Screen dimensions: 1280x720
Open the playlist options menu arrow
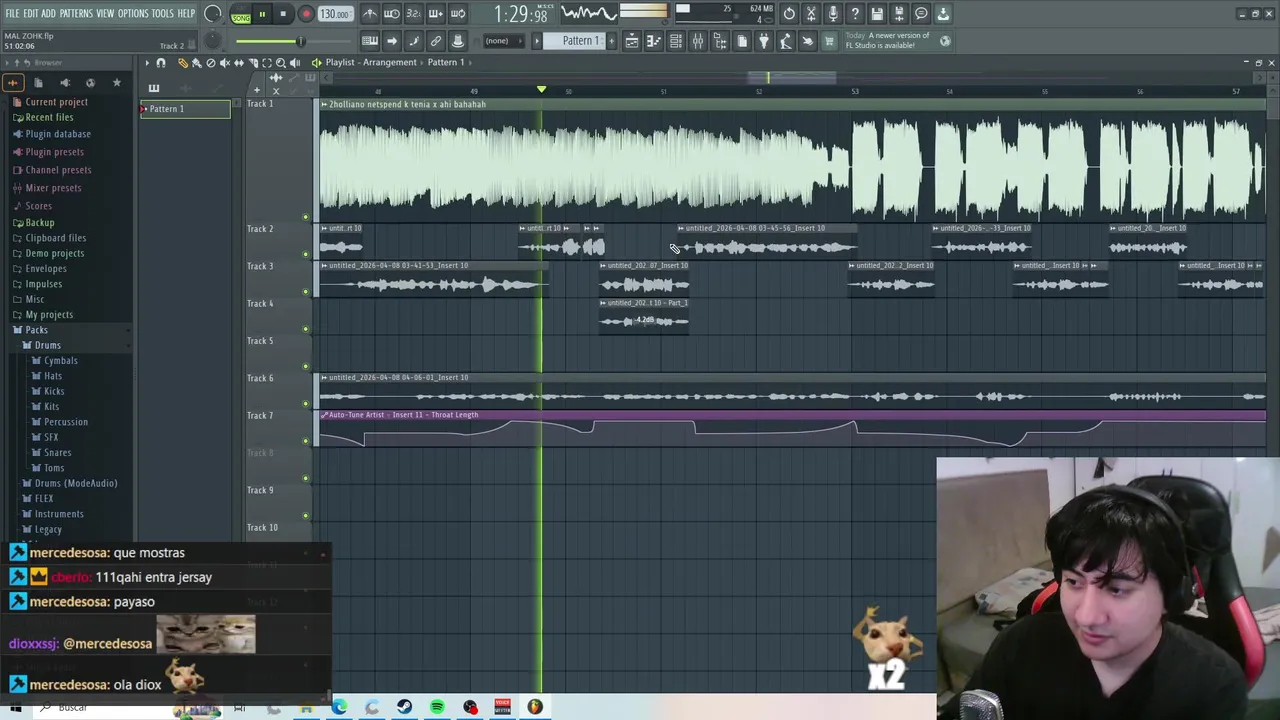[147, 62]
